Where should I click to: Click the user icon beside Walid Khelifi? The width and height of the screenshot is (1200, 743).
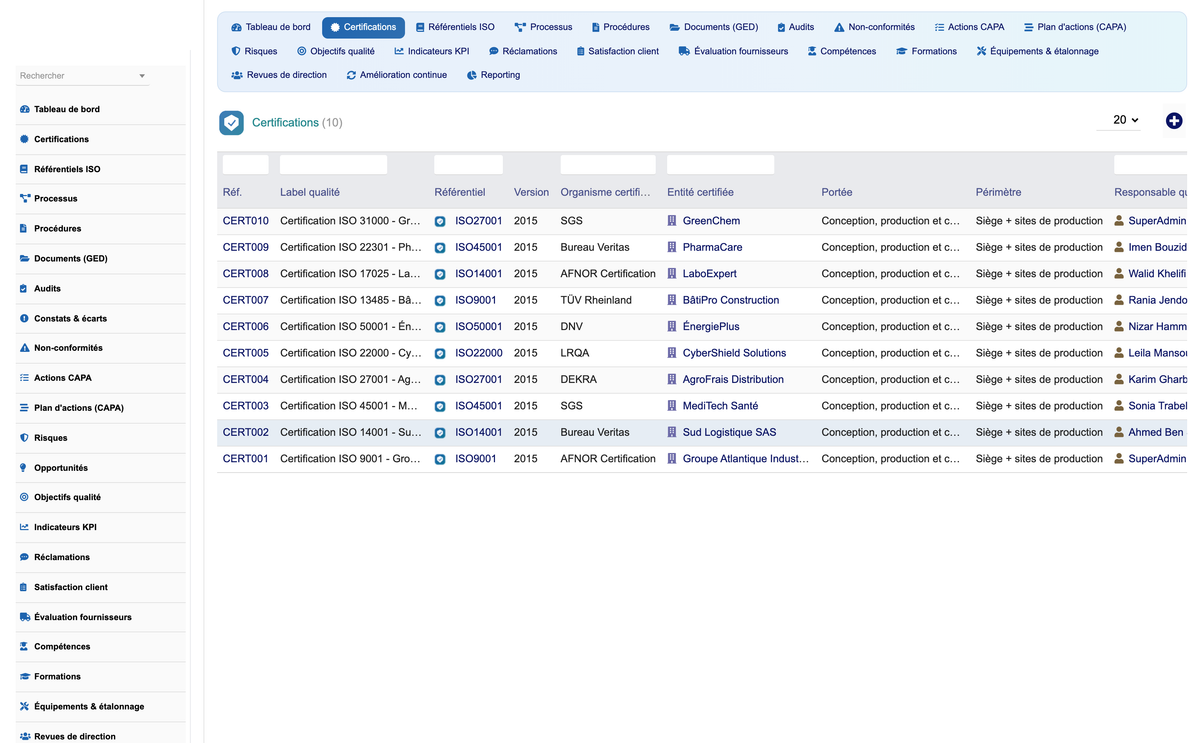1120,273
